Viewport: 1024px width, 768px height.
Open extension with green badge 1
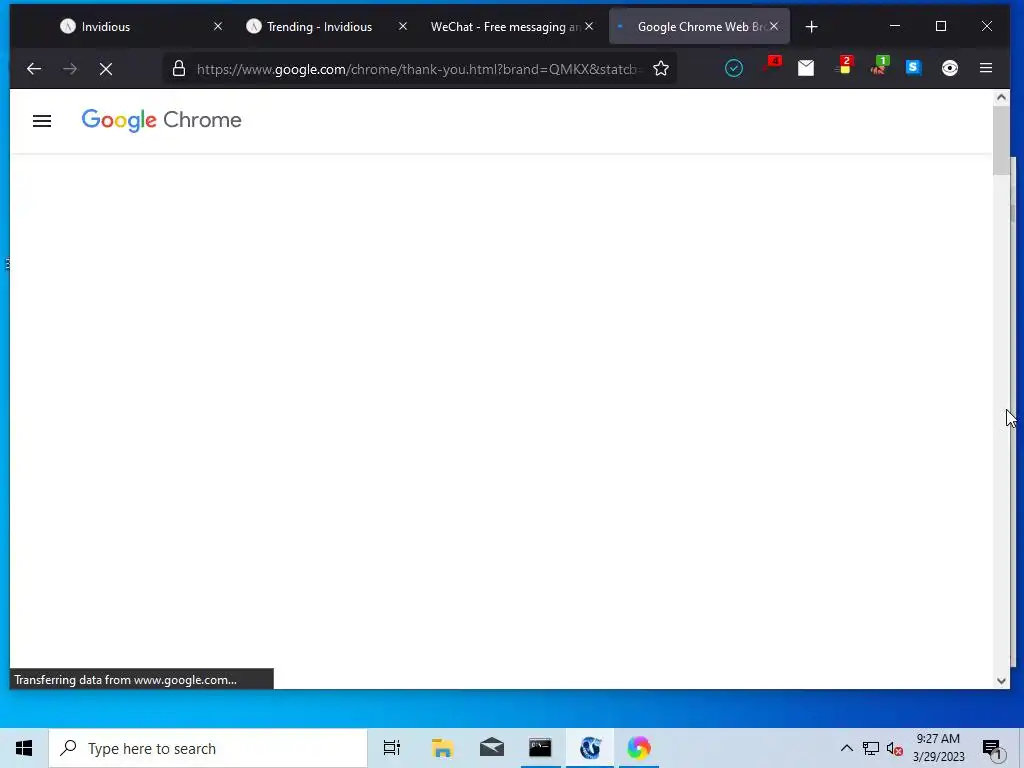tap(880, 65)
